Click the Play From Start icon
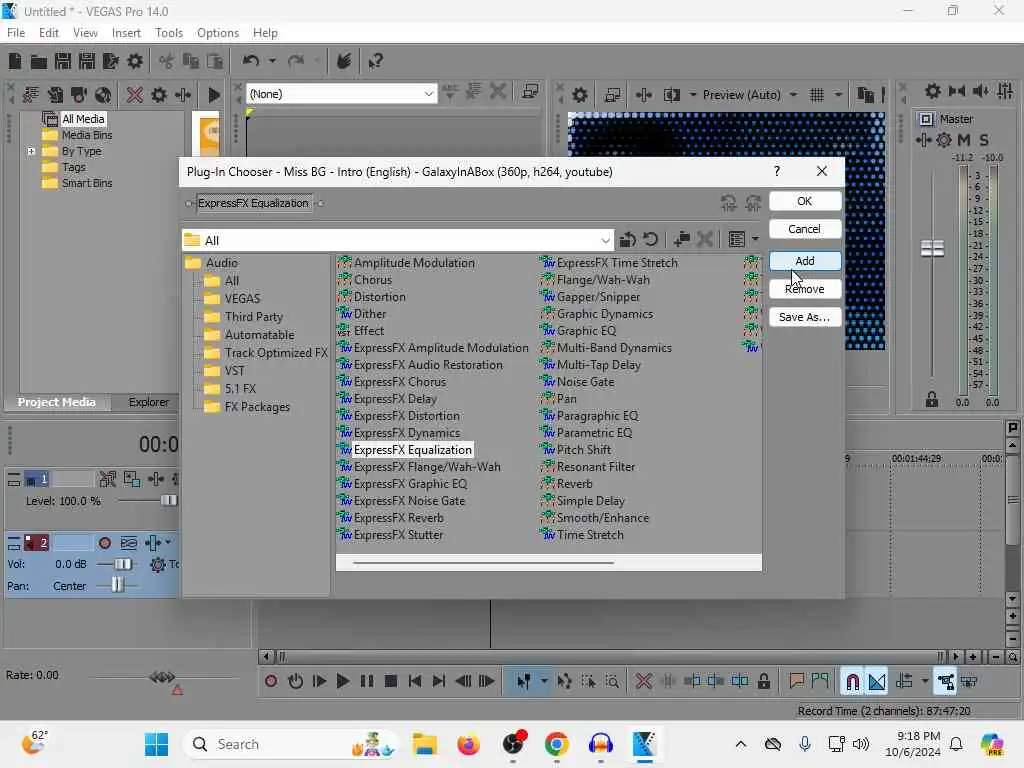The height and width of the screenshot is (768, 1024). (x=319, y=682)
